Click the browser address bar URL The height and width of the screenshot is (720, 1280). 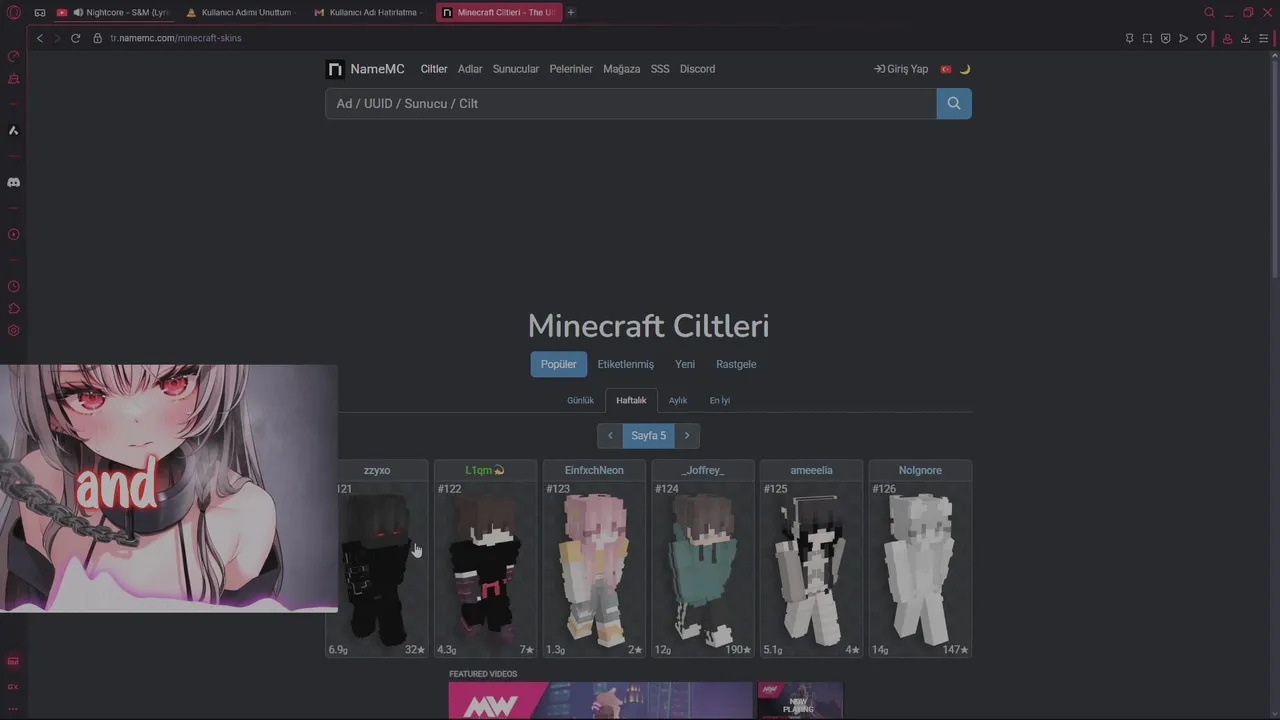point(176,38)
